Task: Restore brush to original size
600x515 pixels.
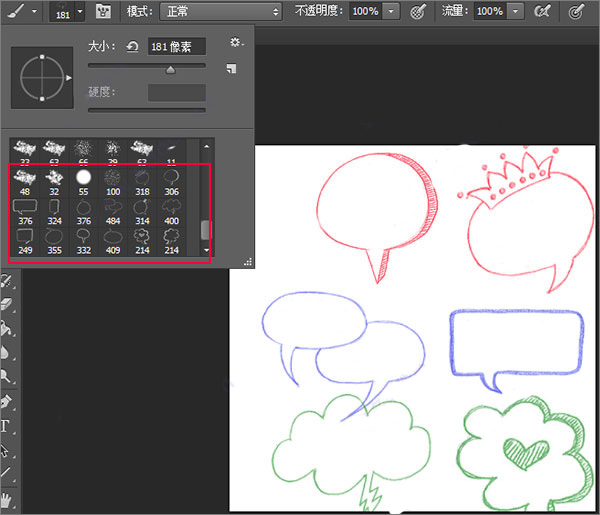Action: click(132, 46)
